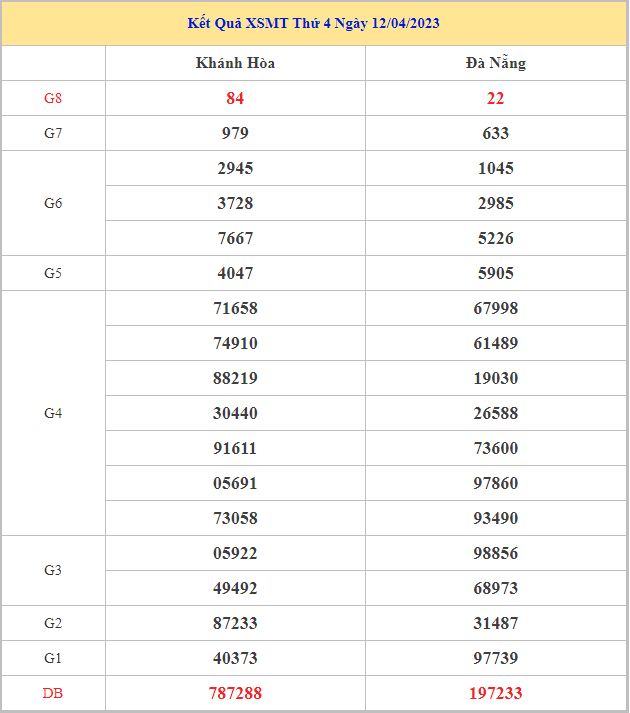Click Đà Nẵng G3 number 98856
The height and width of the screenshot is (713, 630).
pos(495,553)
